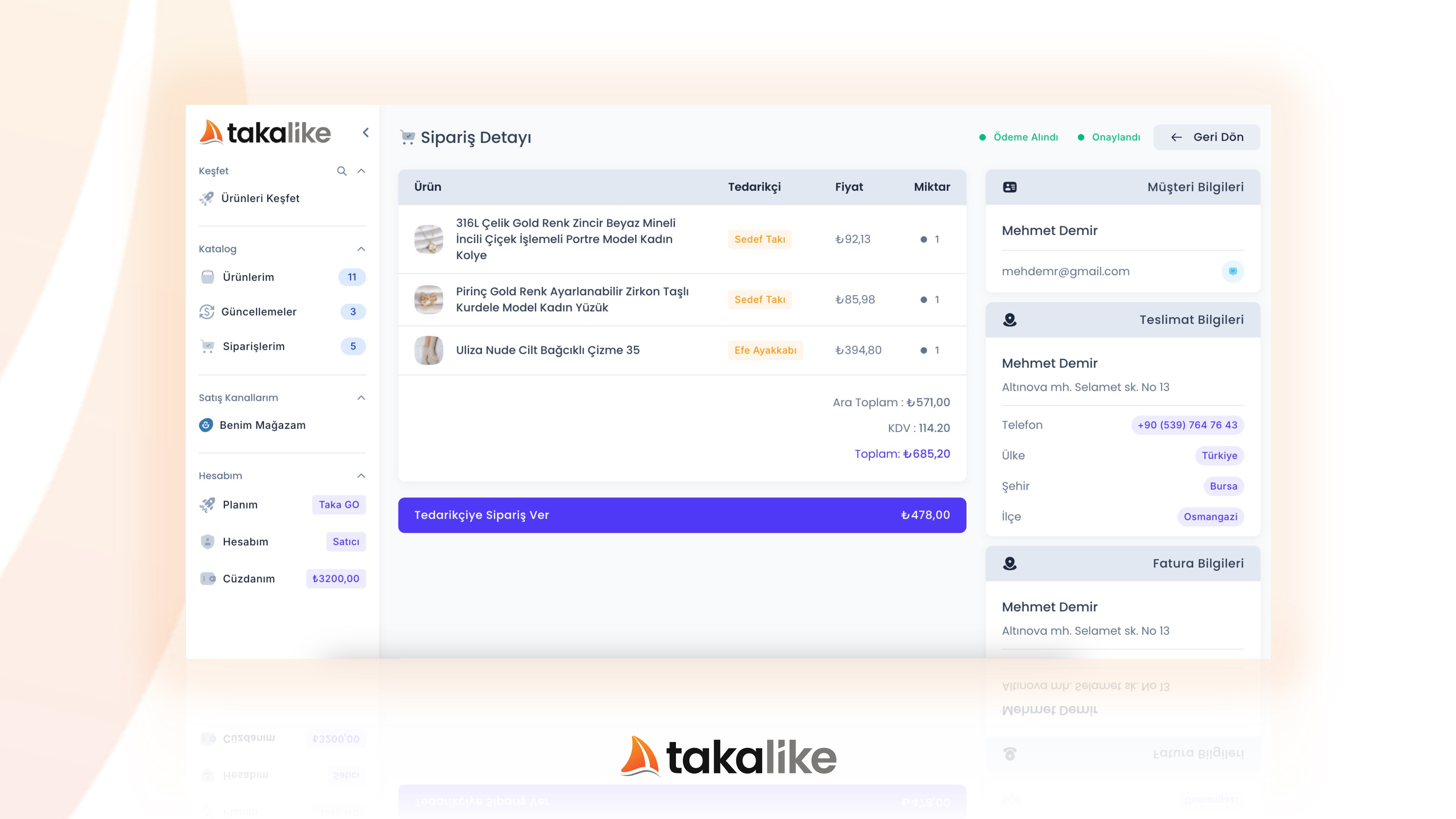Click the message icon next to customer email
1456x819 pixels.
click(1233, 271)
